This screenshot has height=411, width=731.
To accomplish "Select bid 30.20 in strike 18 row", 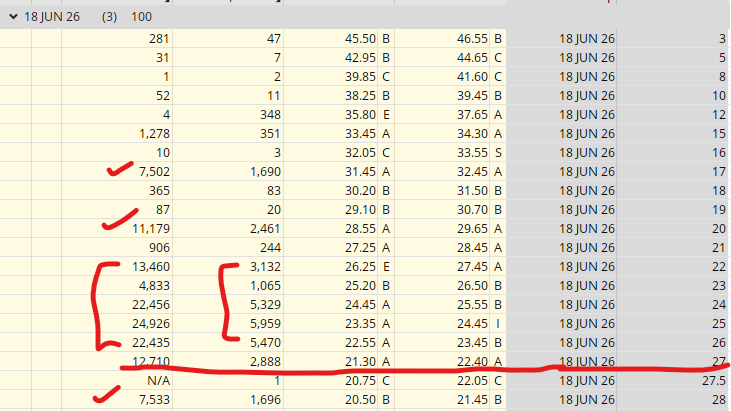I will pos(360,191).
